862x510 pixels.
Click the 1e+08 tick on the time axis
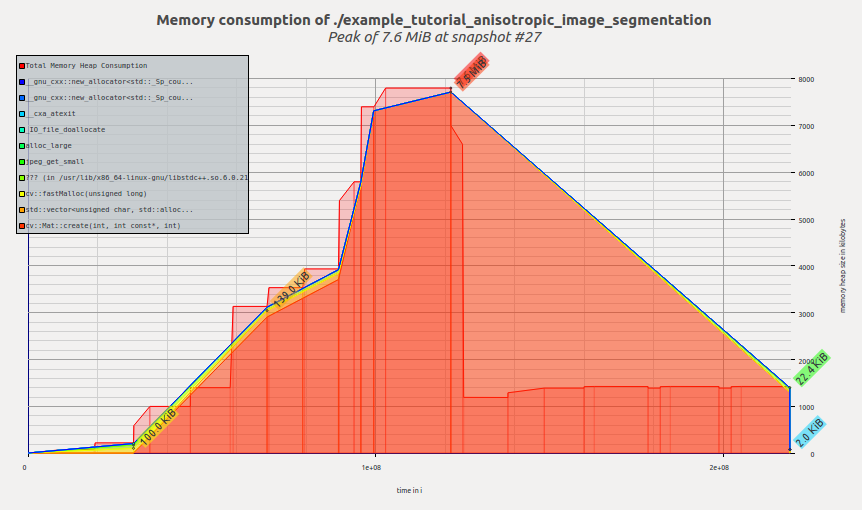point(371,467)
